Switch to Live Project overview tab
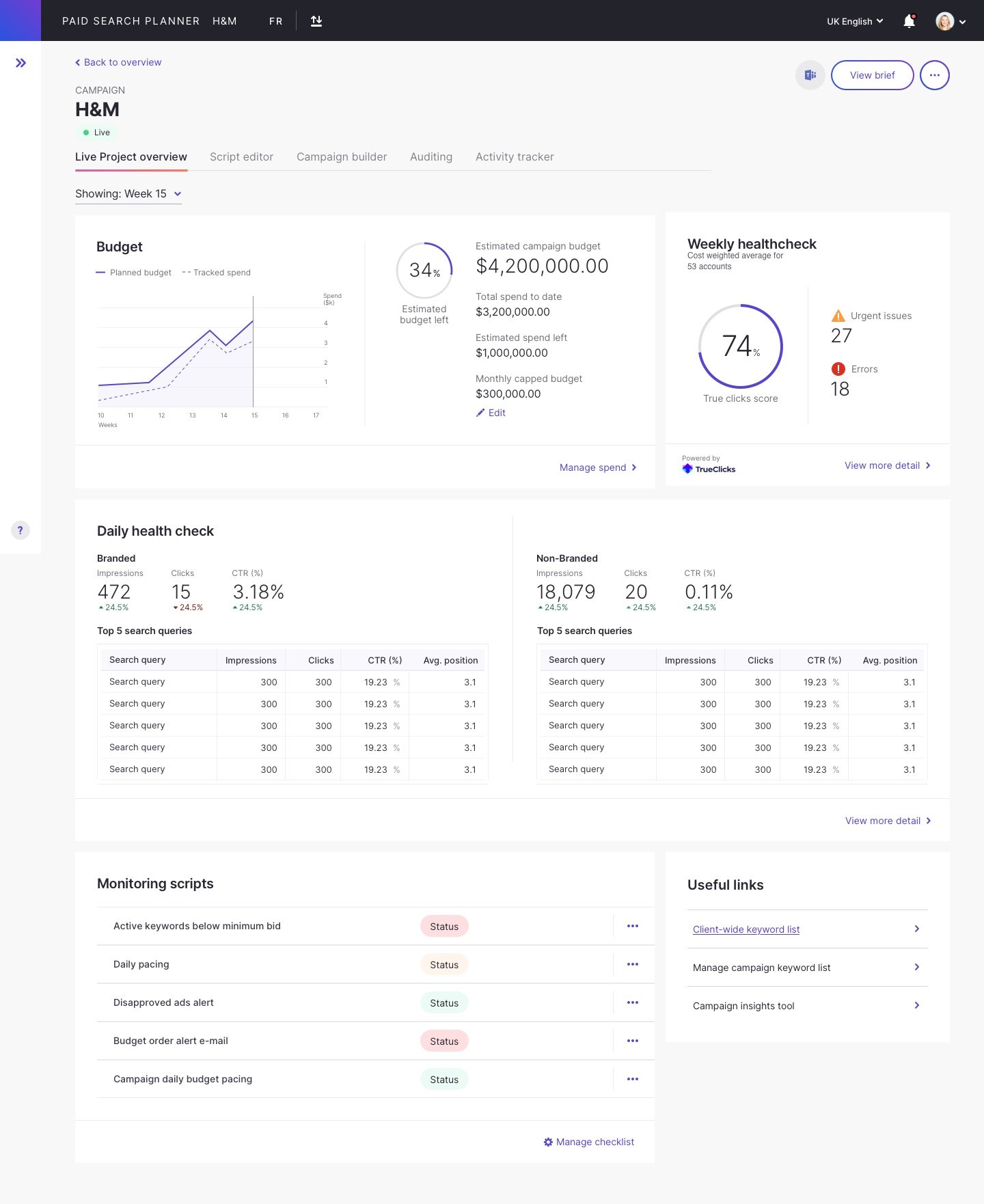 point(131,156)
